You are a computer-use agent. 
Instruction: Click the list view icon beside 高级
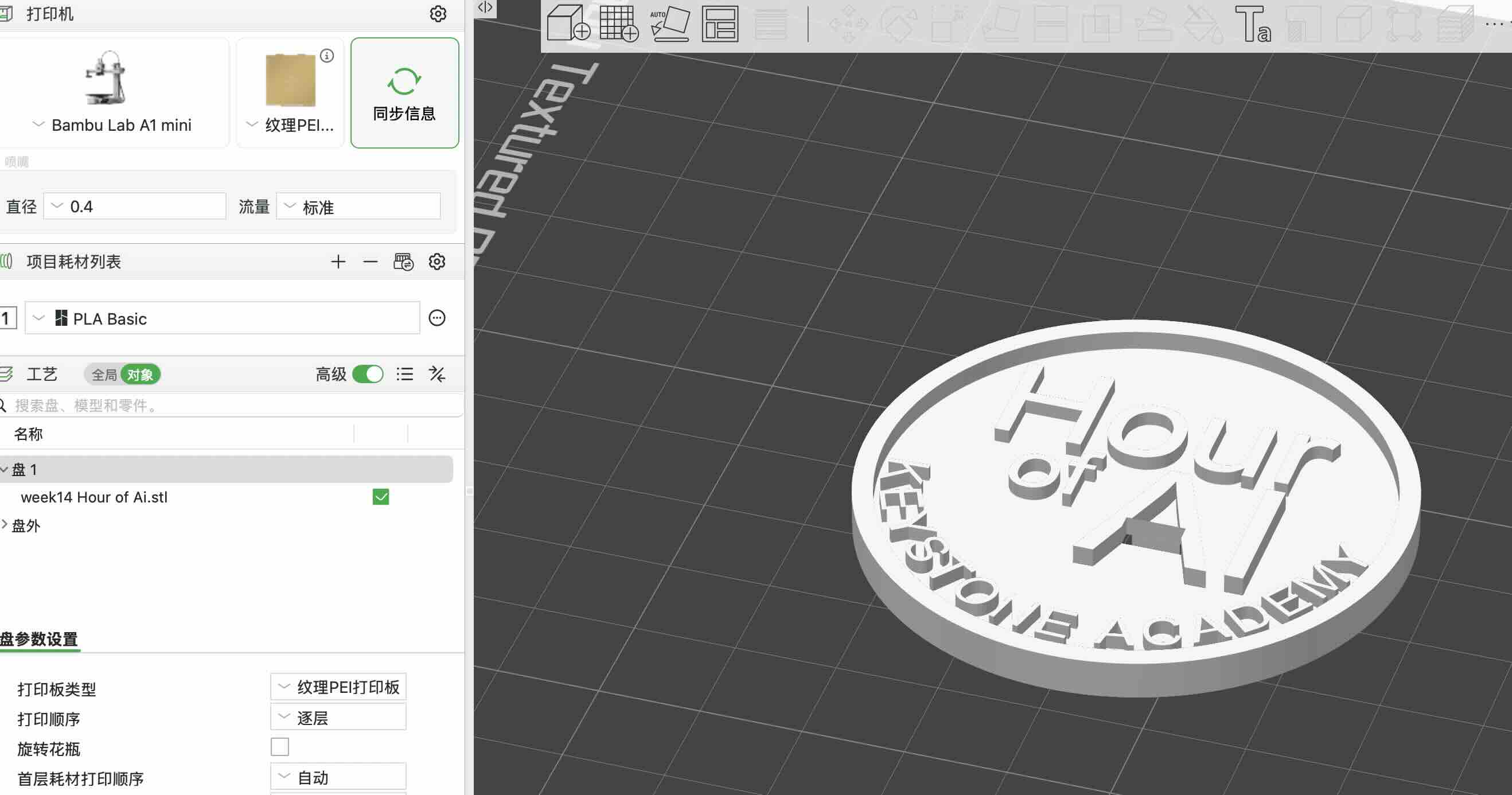click(404, 374)
